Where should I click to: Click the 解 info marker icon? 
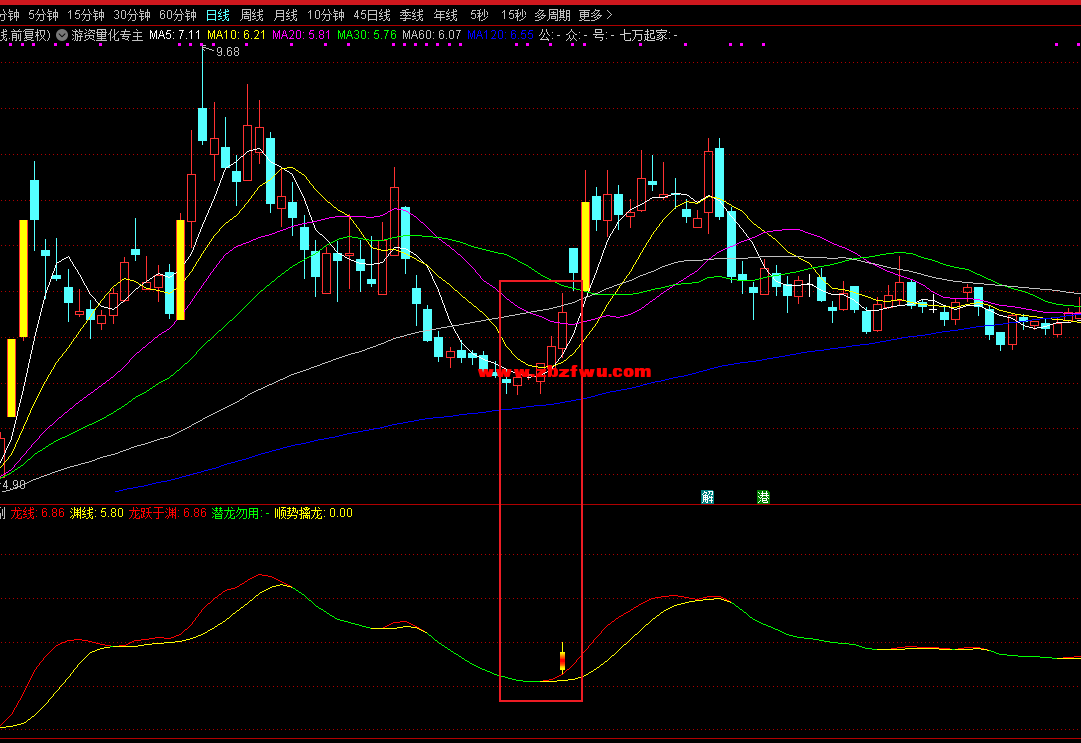click(707, 497)
